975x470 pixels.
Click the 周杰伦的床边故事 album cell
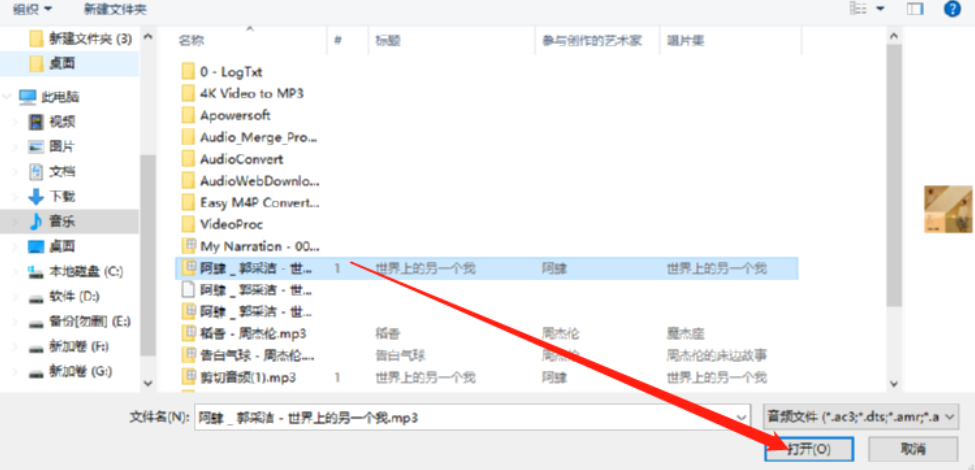[717, 356]
